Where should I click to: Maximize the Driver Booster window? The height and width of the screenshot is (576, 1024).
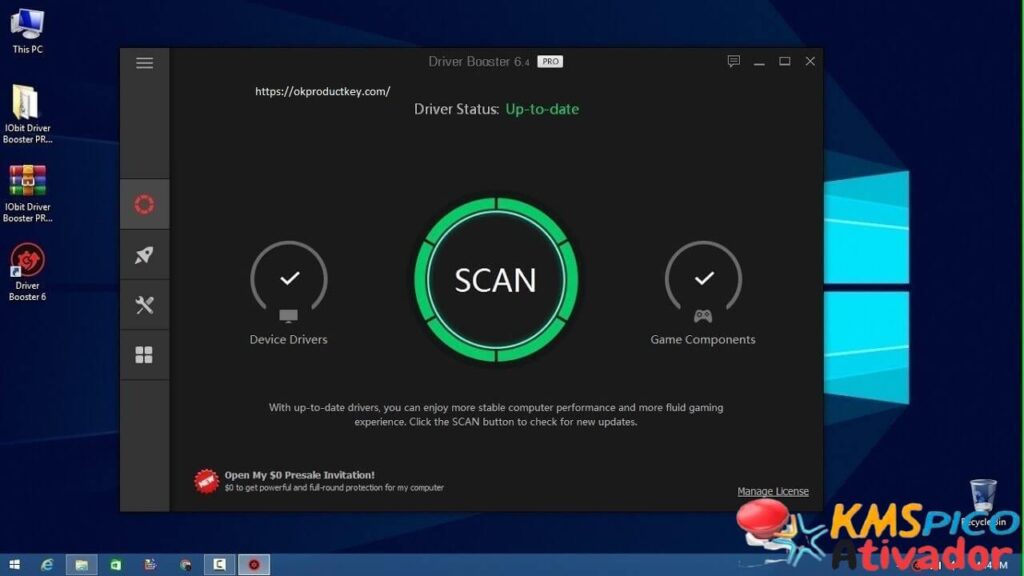click(x=784, y=61)
